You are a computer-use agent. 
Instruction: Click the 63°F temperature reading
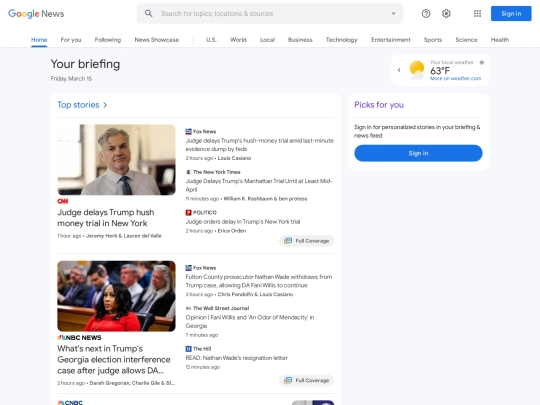point(440,71)
